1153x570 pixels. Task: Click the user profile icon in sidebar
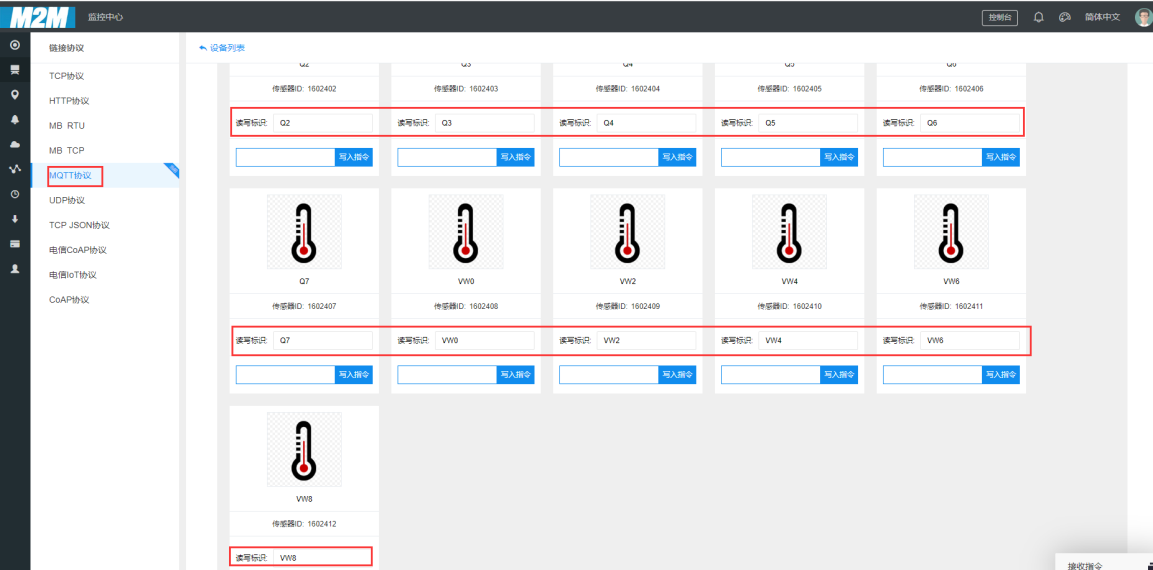pyautogui.click(x=15, y=268)
